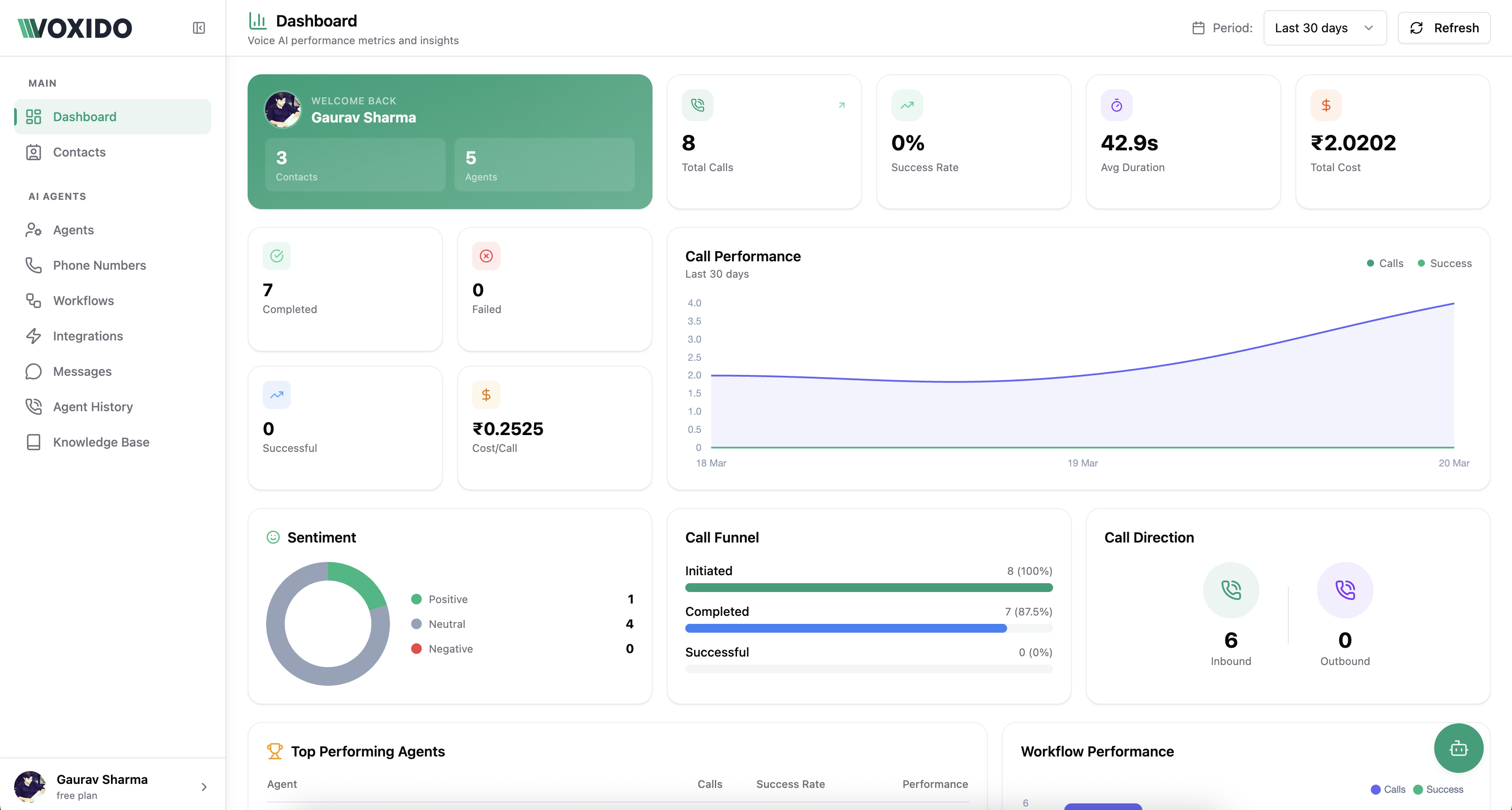Open Workflows from the sidebar

[x=84, y=301]
